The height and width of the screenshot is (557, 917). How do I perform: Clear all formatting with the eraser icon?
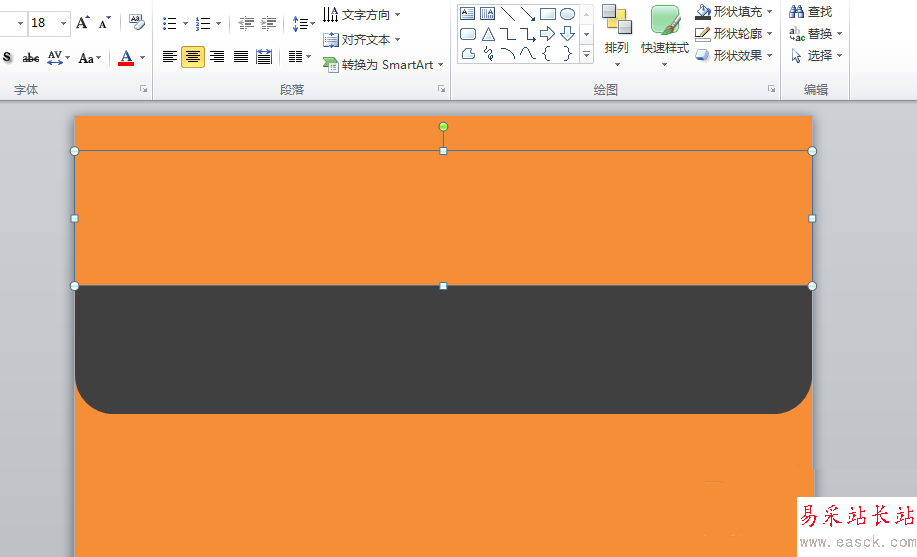click(136, 23)
